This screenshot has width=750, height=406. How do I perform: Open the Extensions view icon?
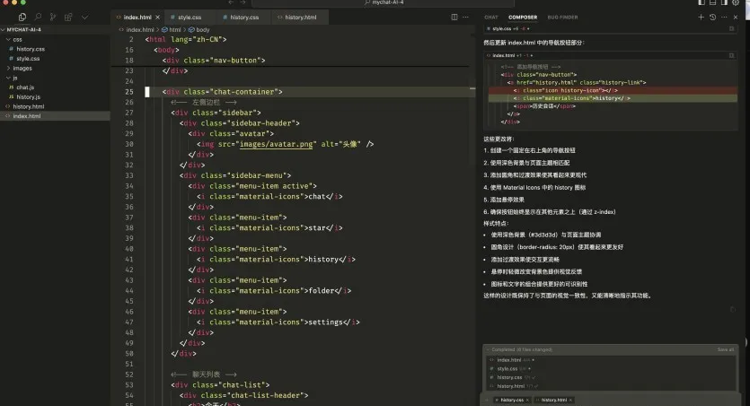pyautogui.click(x=68, y=17)
